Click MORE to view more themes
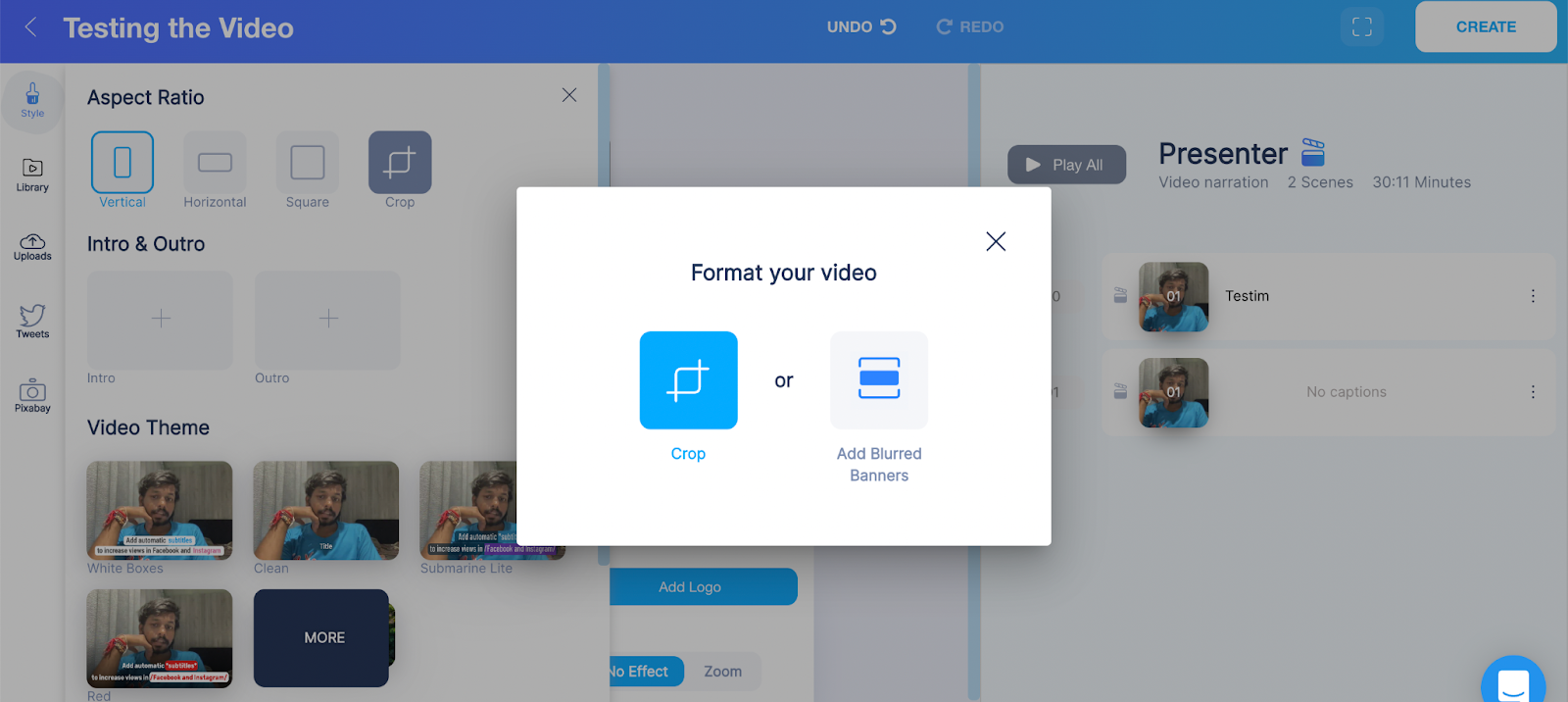Viewport: 1568px width, 702px height. 321,638
